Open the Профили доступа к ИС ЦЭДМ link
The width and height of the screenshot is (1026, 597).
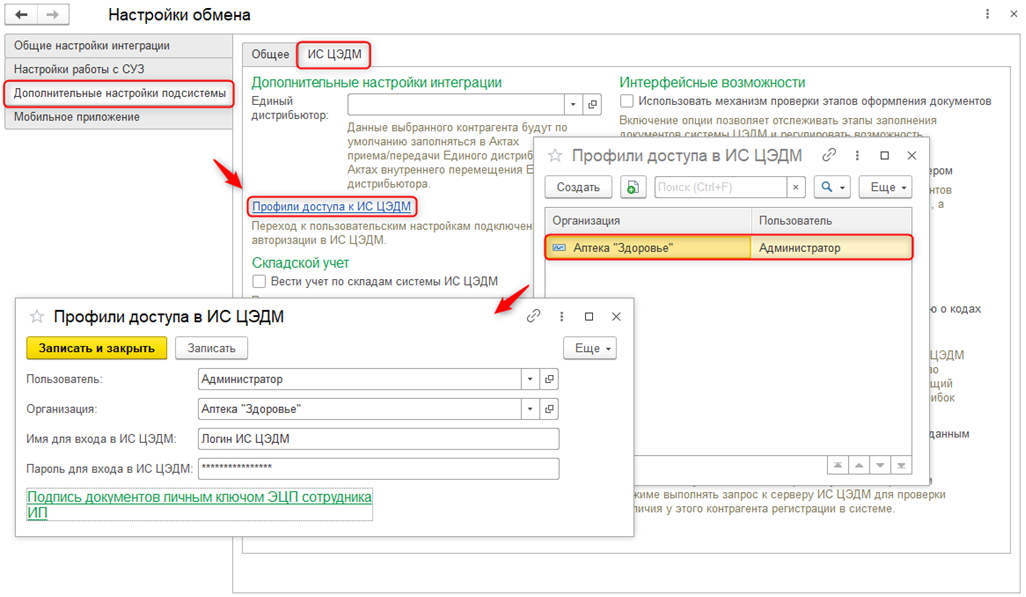point(331,206)
